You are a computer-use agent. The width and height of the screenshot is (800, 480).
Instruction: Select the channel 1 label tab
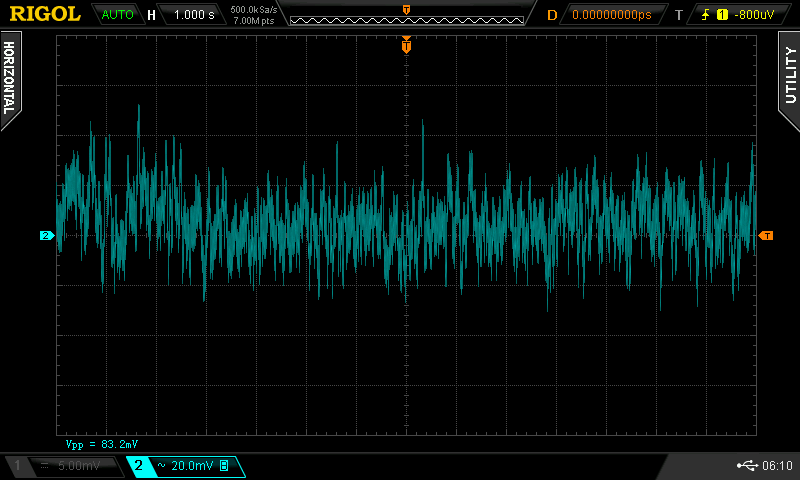17,466
